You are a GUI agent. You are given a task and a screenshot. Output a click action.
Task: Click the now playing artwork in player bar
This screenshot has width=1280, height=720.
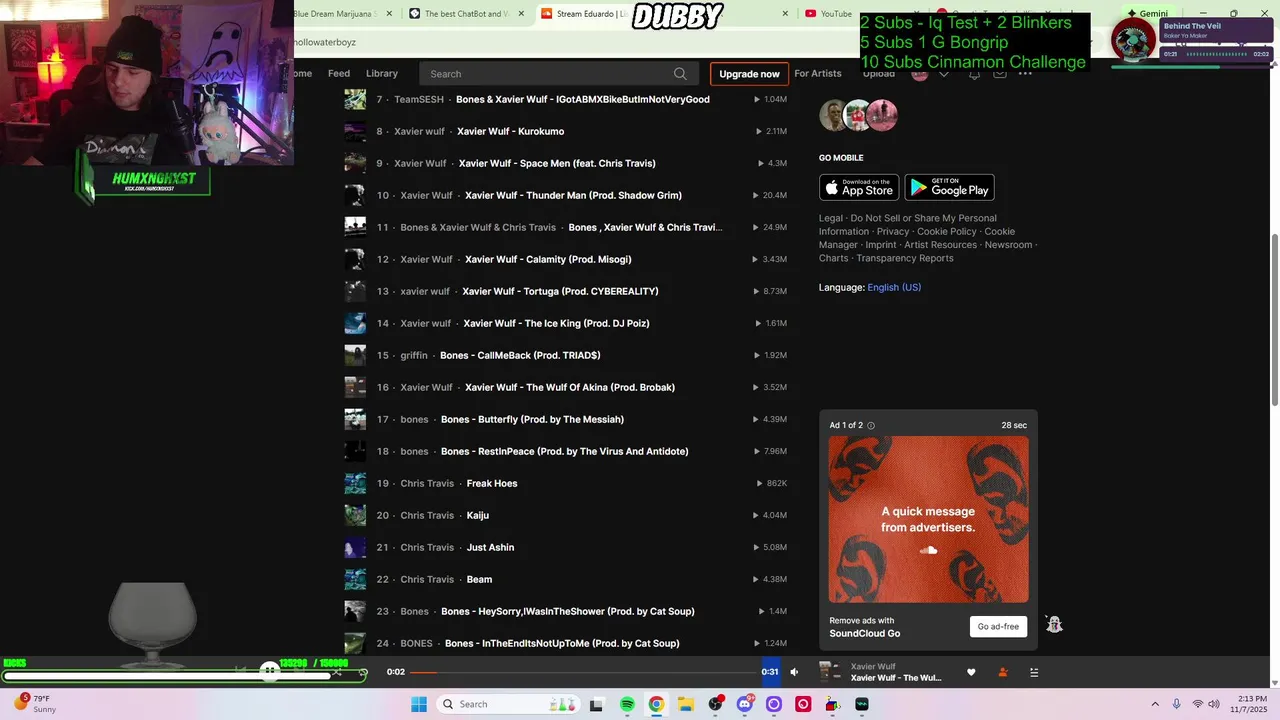click(830, 672)
